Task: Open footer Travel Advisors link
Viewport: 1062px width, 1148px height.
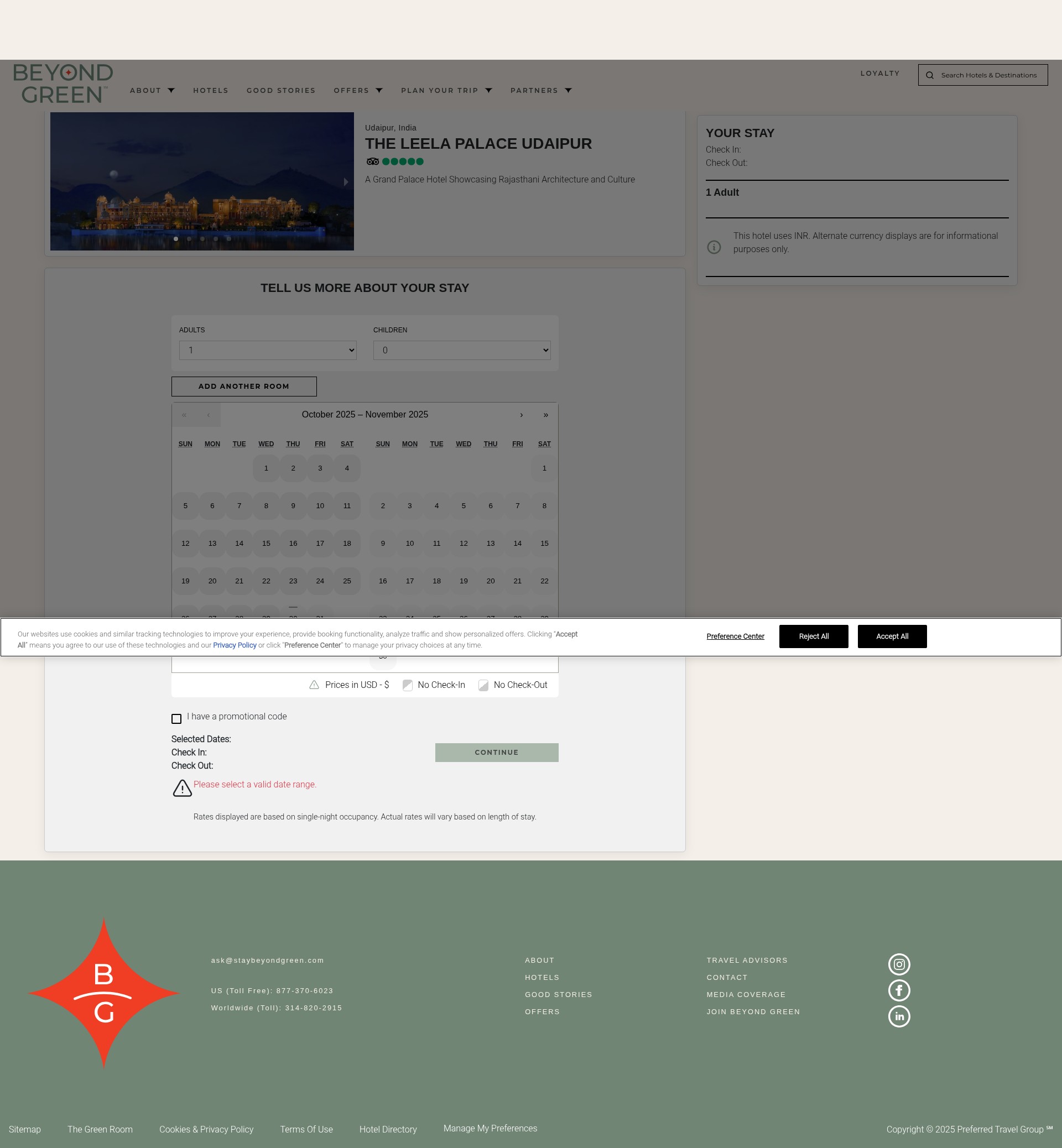Action: (747, 960)
